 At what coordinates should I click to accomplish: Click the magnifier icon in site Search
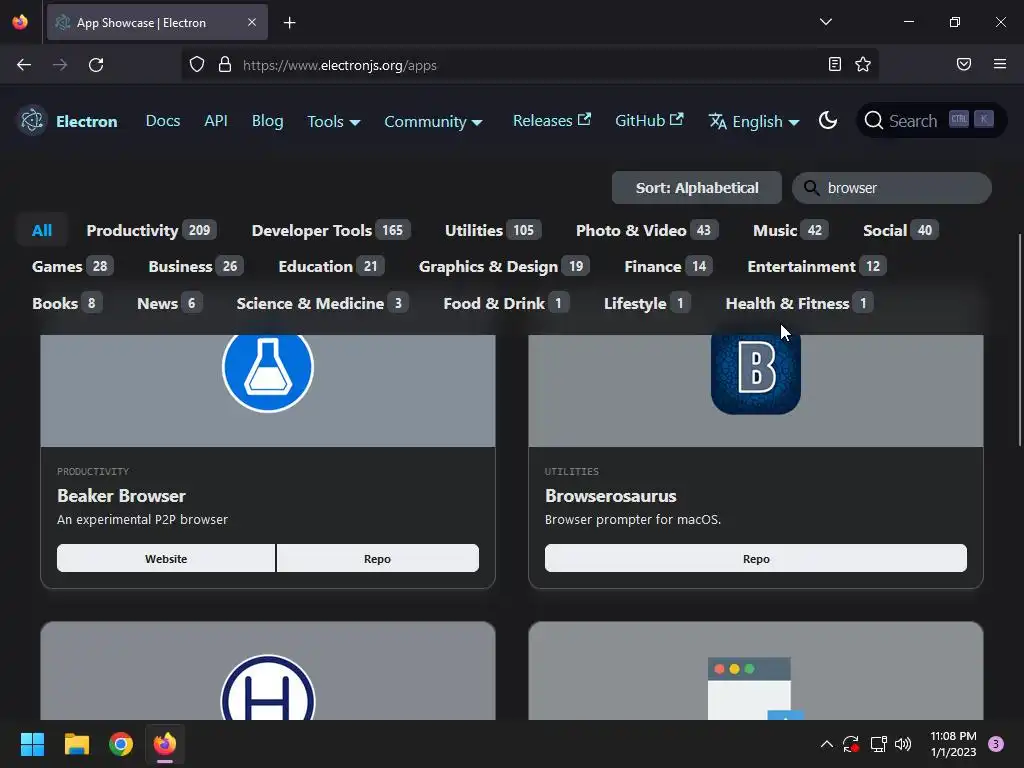[x=873, y=121]
